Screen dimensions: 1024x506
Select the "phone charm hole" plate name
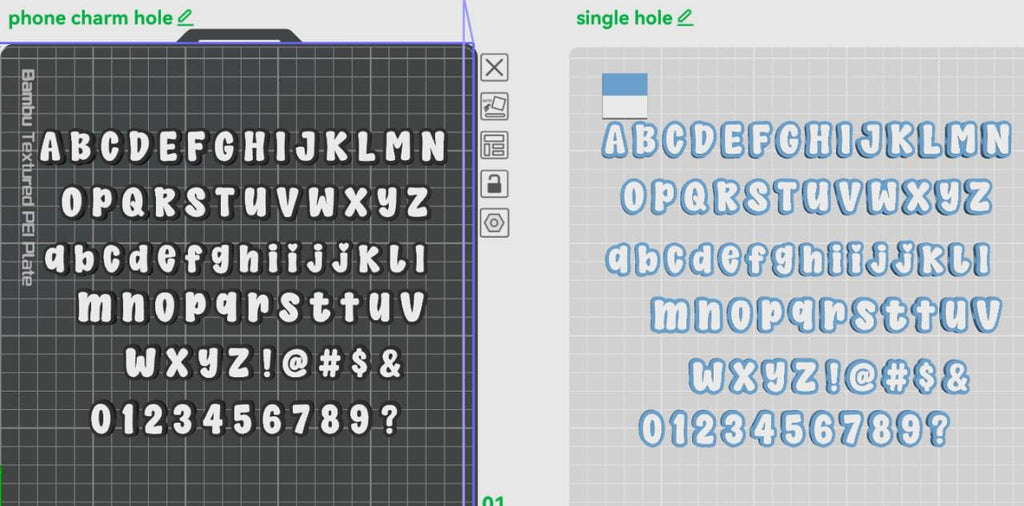[91, 18]
